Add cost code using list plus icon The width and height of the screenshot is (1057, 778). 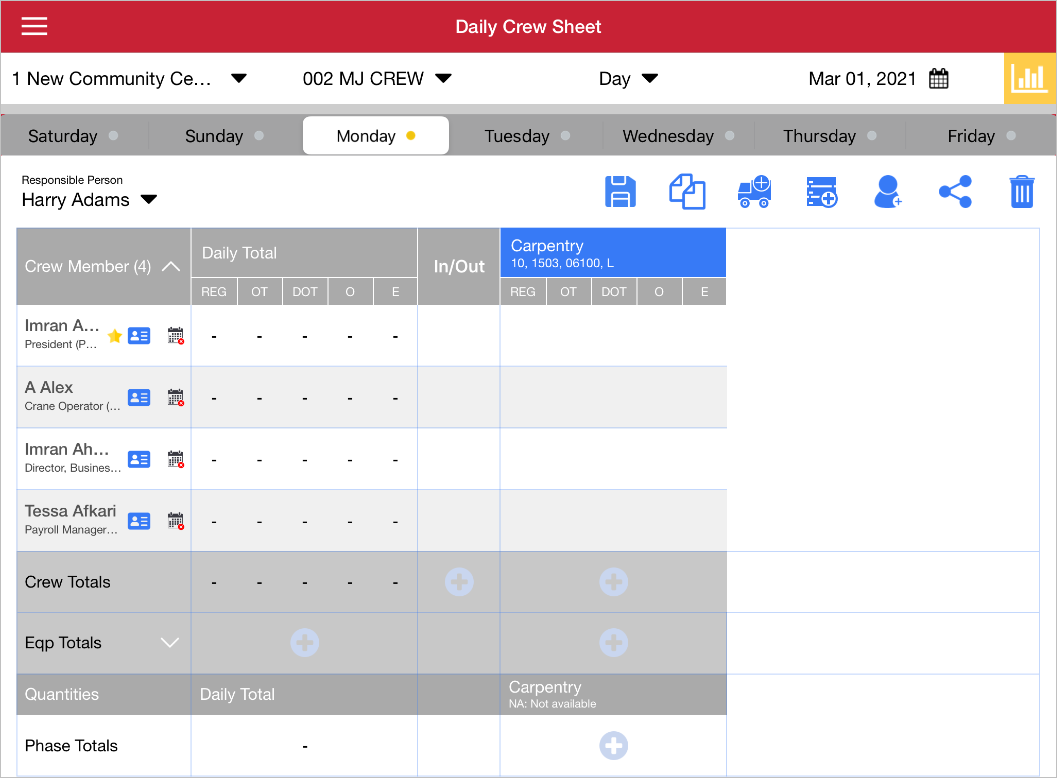coord(822,192)
